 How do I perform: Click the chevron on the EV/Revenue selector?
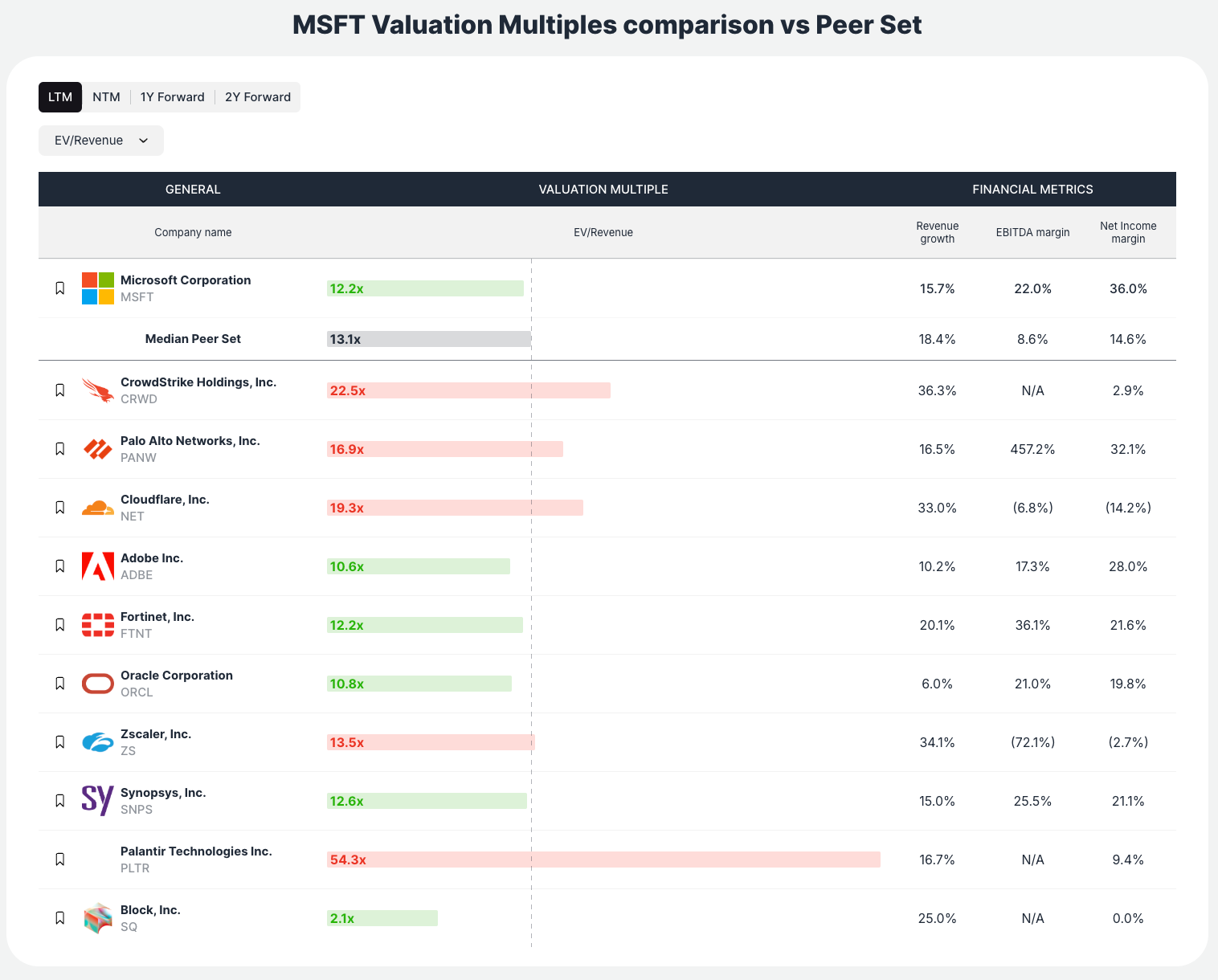(143, 141)
